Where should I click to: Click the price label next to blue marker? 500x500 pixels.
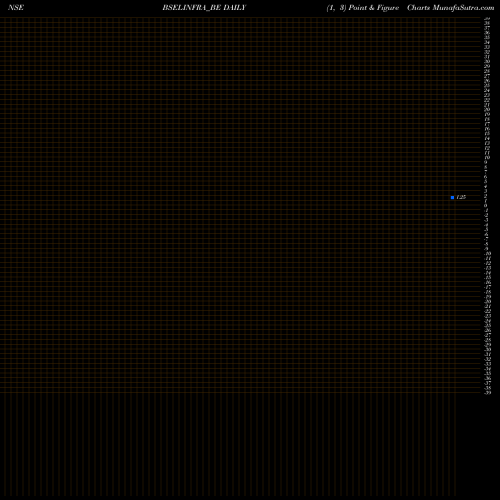tap(461, 197)
